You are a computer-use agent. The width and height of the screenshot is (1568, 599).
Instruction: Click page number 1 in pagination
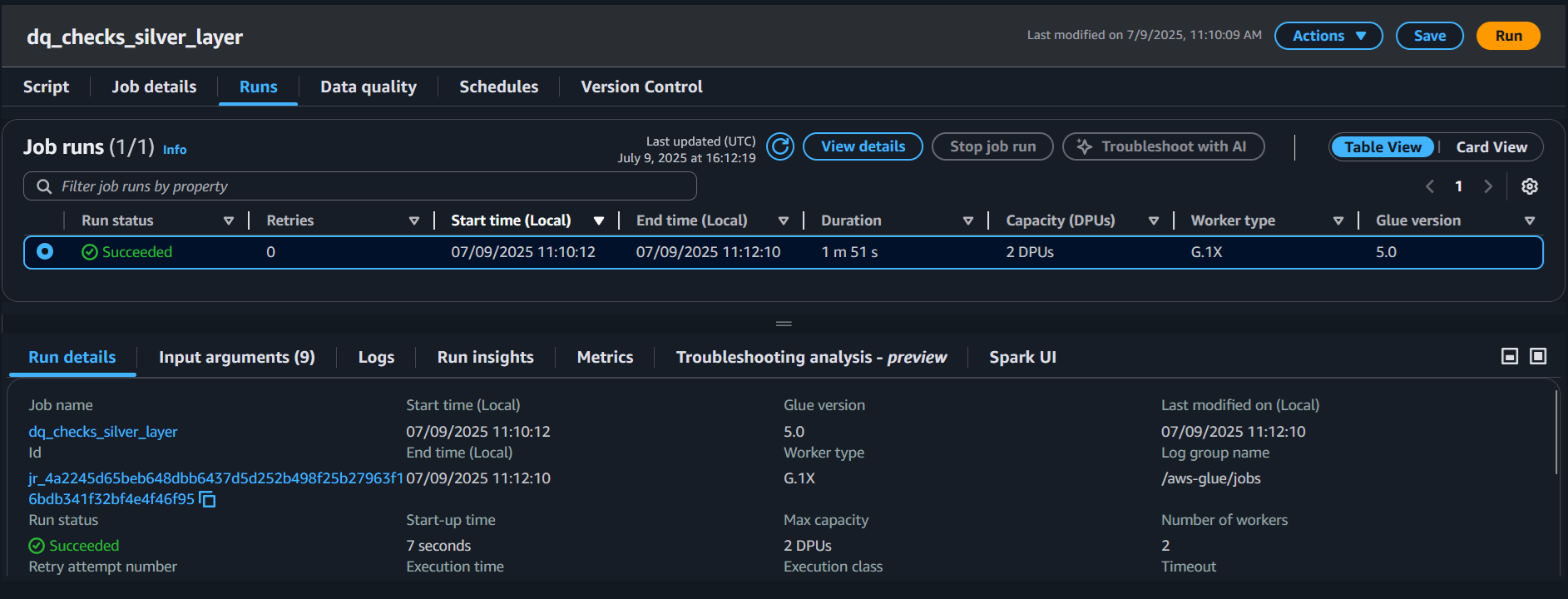[x=1458, y=186]
